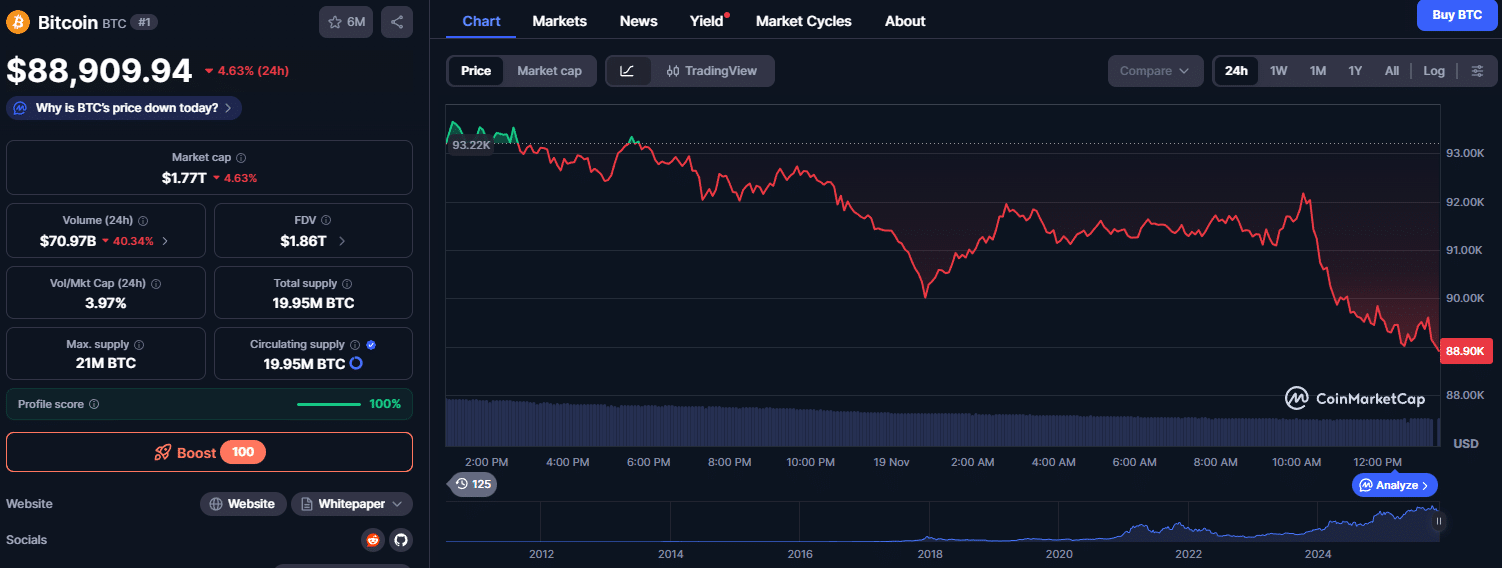The image size is (1502, 568).
Task: Click the share icon button
Action: 397,22
